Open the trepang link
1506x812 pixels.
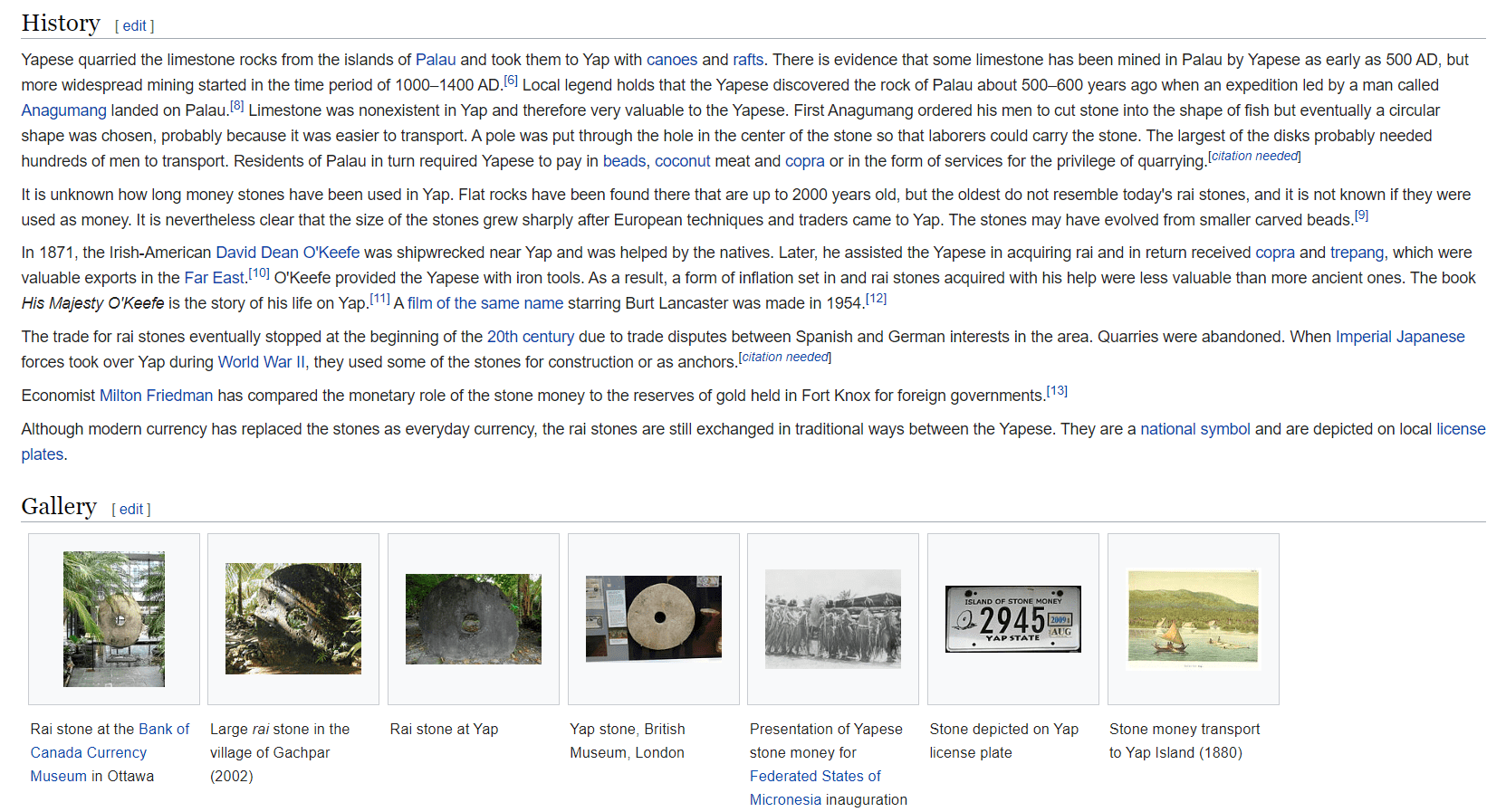(x=1356, y=253)
